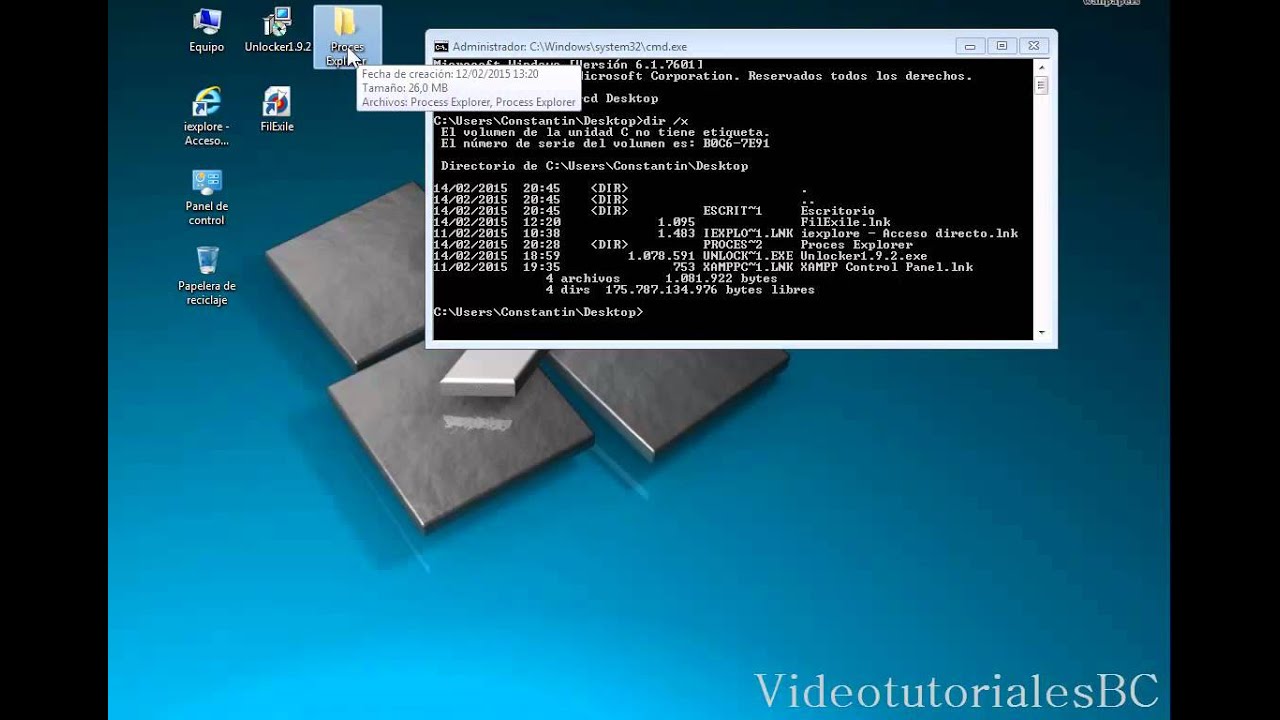The height and width of the screenshot is (720, 1280).
Task: Click the cmd scrollbar down arrow
Action: [1041, 333]
